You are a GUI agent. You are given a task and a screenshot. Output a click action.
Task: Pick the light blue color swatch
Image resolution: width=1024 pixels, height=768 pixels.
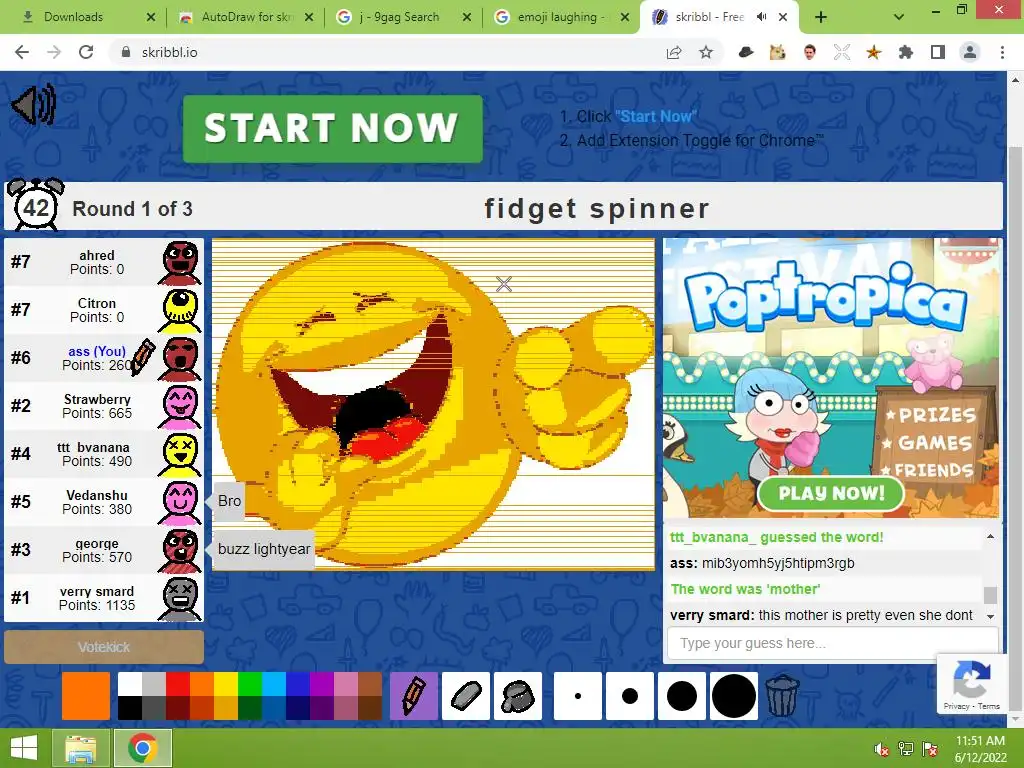(x=274, y=684)
